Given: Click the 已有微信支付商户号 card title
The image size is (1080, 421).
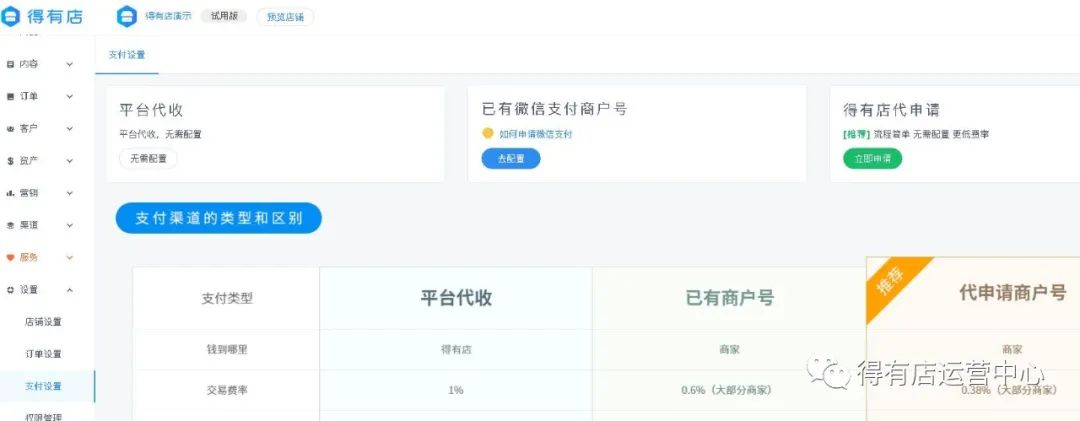Looking at the screenshot, I should click(554, 109).
